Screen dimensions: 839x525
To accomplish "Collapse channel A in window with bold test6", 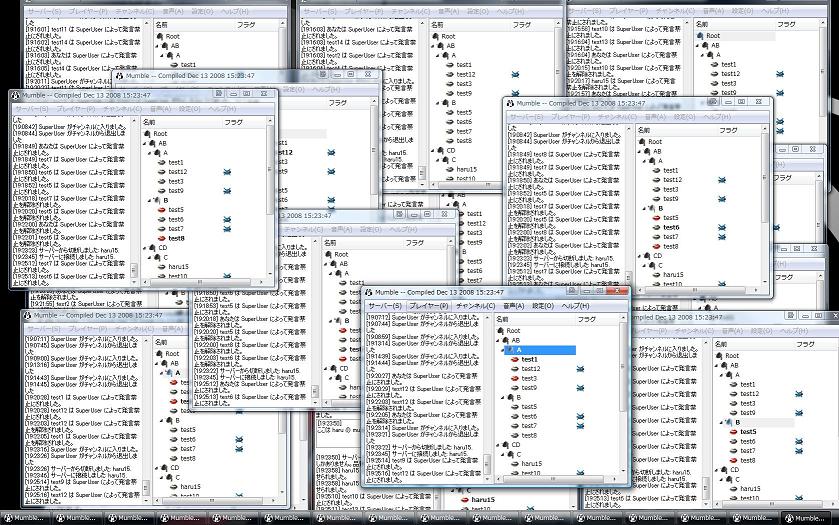I will [x=645, y=161].
